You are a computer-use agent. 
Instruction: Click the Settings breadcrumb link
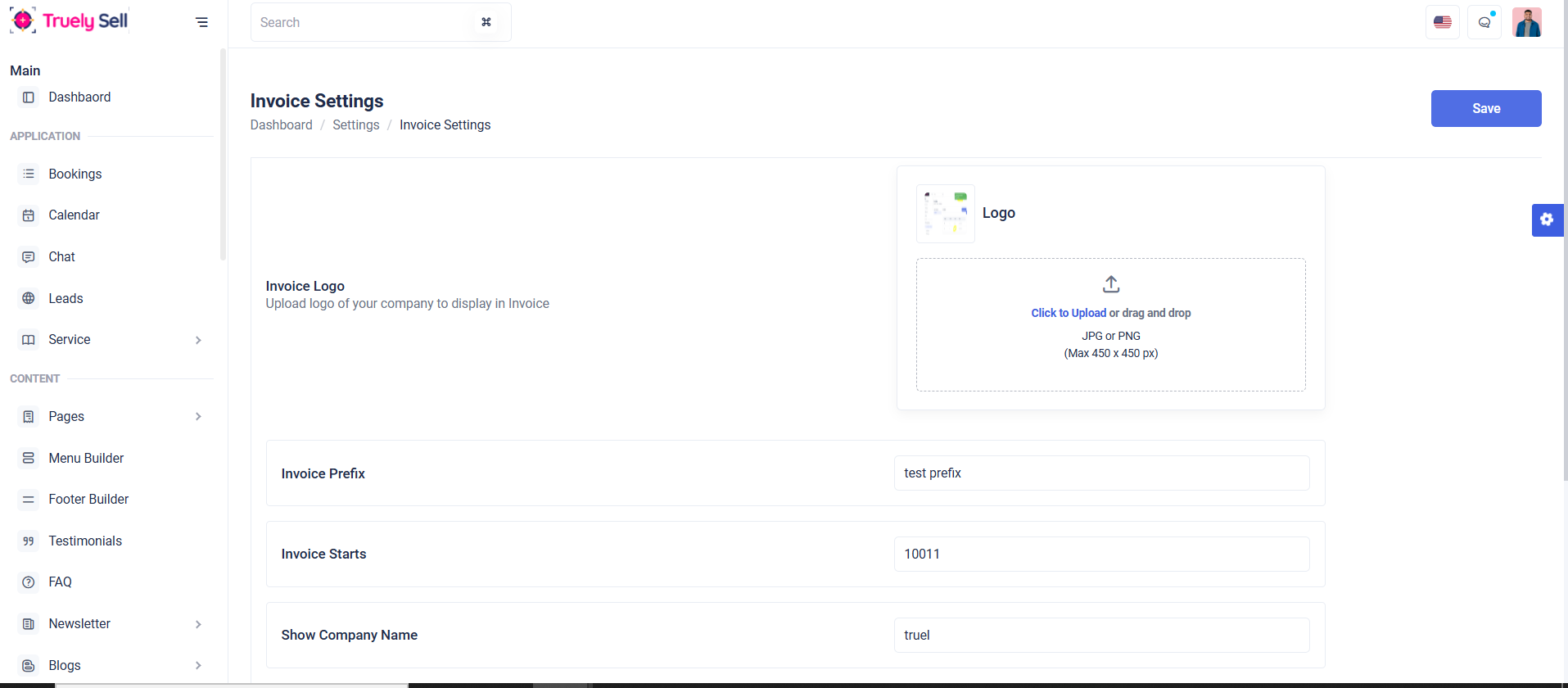click(355, 124)
